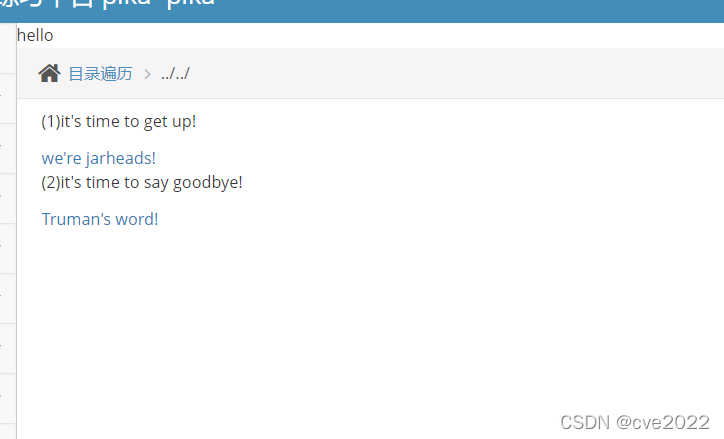The image size is (724, 439).
Task: Expand the second collapsed sidebar row
Action: (x=7, y=149)
